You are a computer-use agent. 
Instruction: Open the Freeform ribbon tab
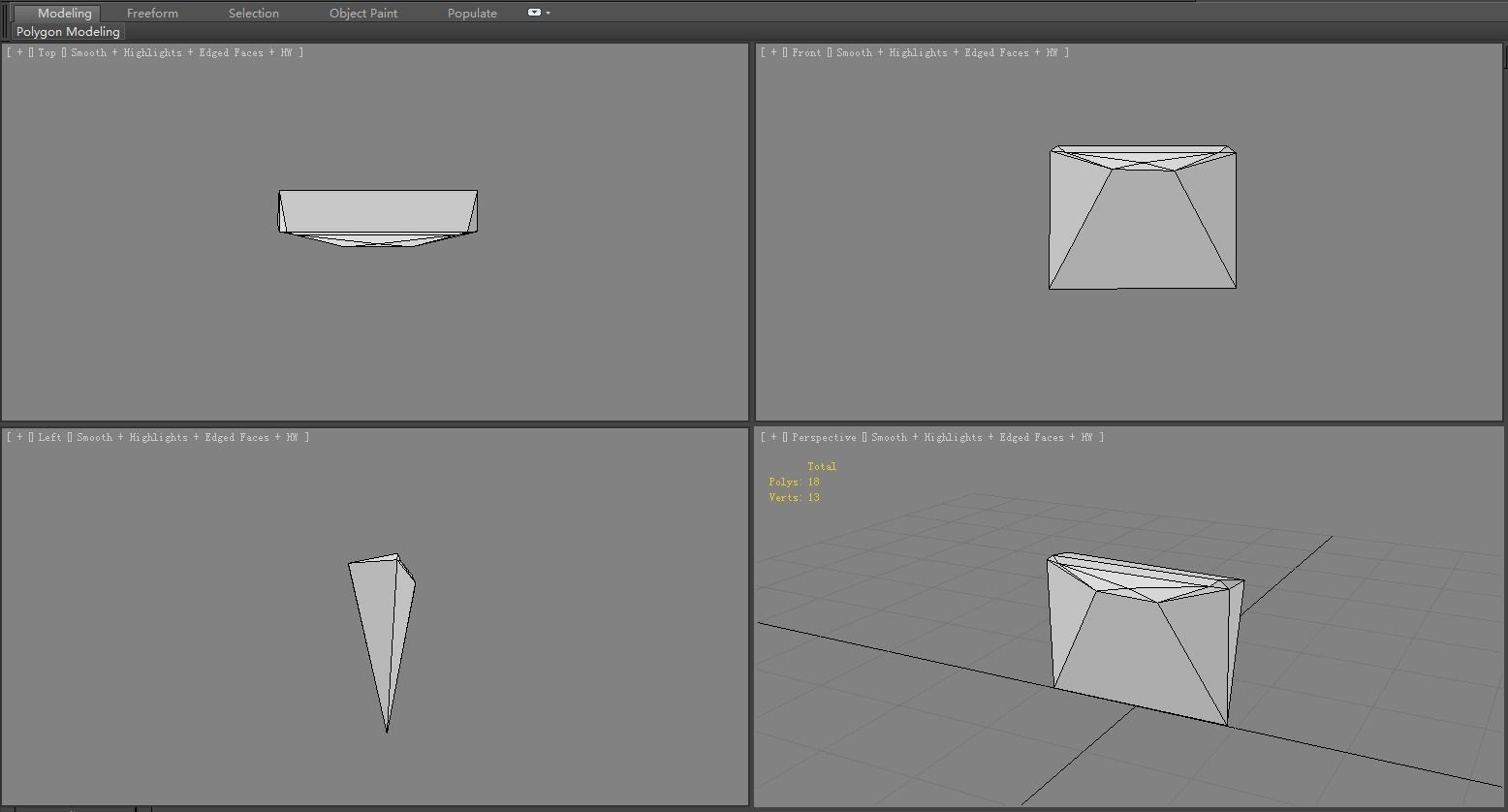point(152,13)
